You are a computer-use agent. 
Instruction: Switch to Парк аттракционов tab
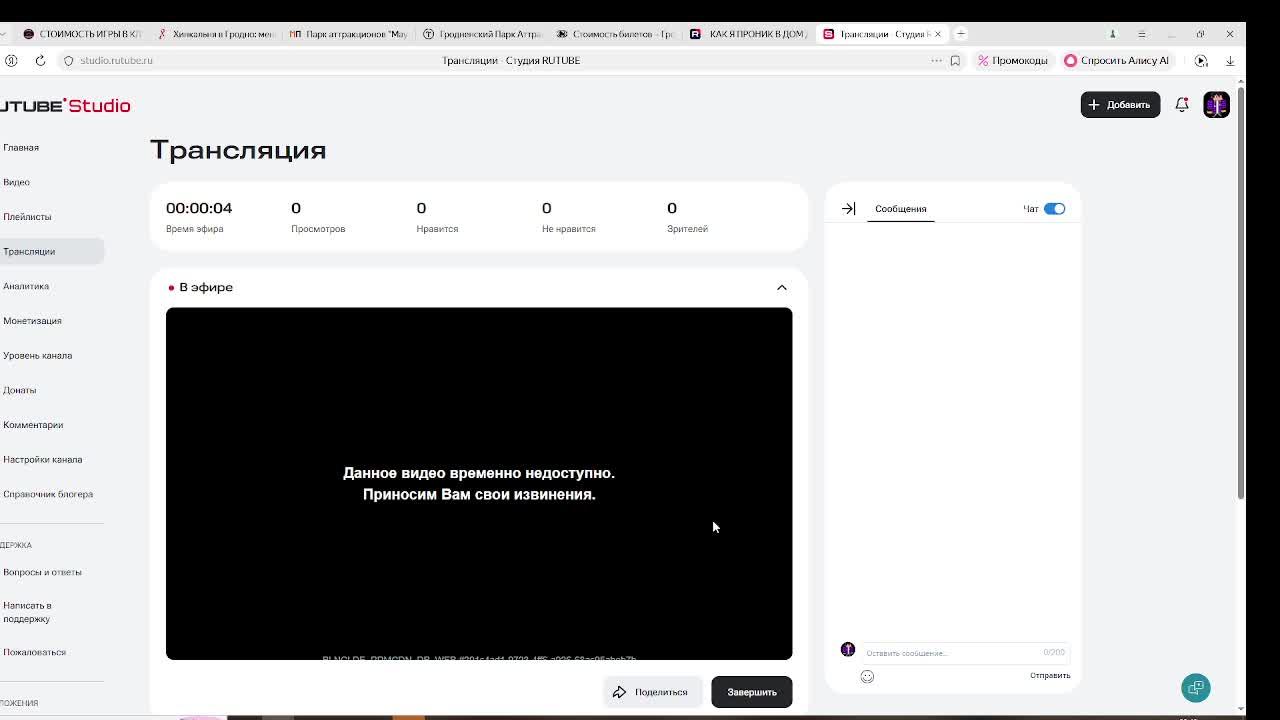click(x=348, y=34)
